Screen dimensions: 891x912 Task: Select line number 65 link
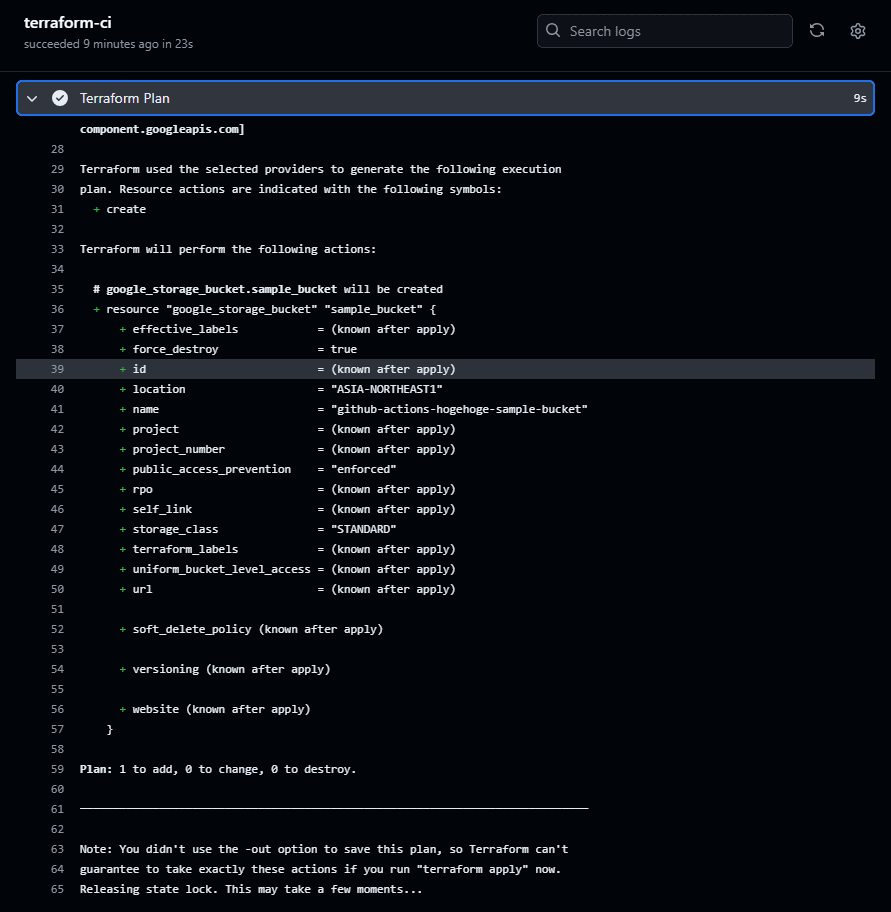(57, 889)
